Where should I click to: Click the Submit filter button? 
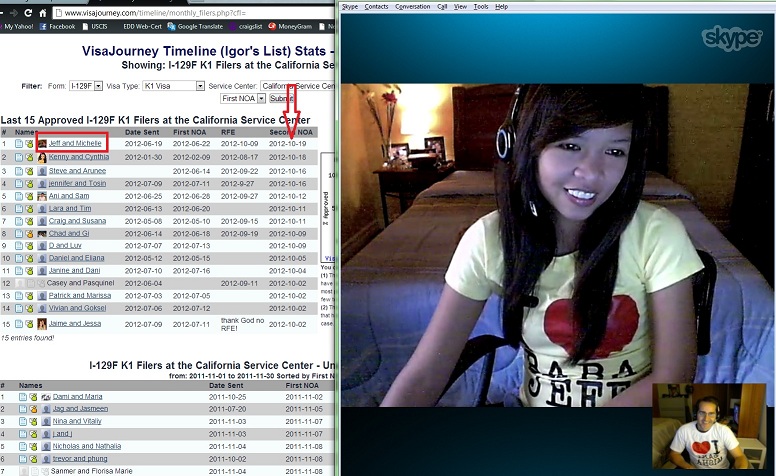coord(281,98)
